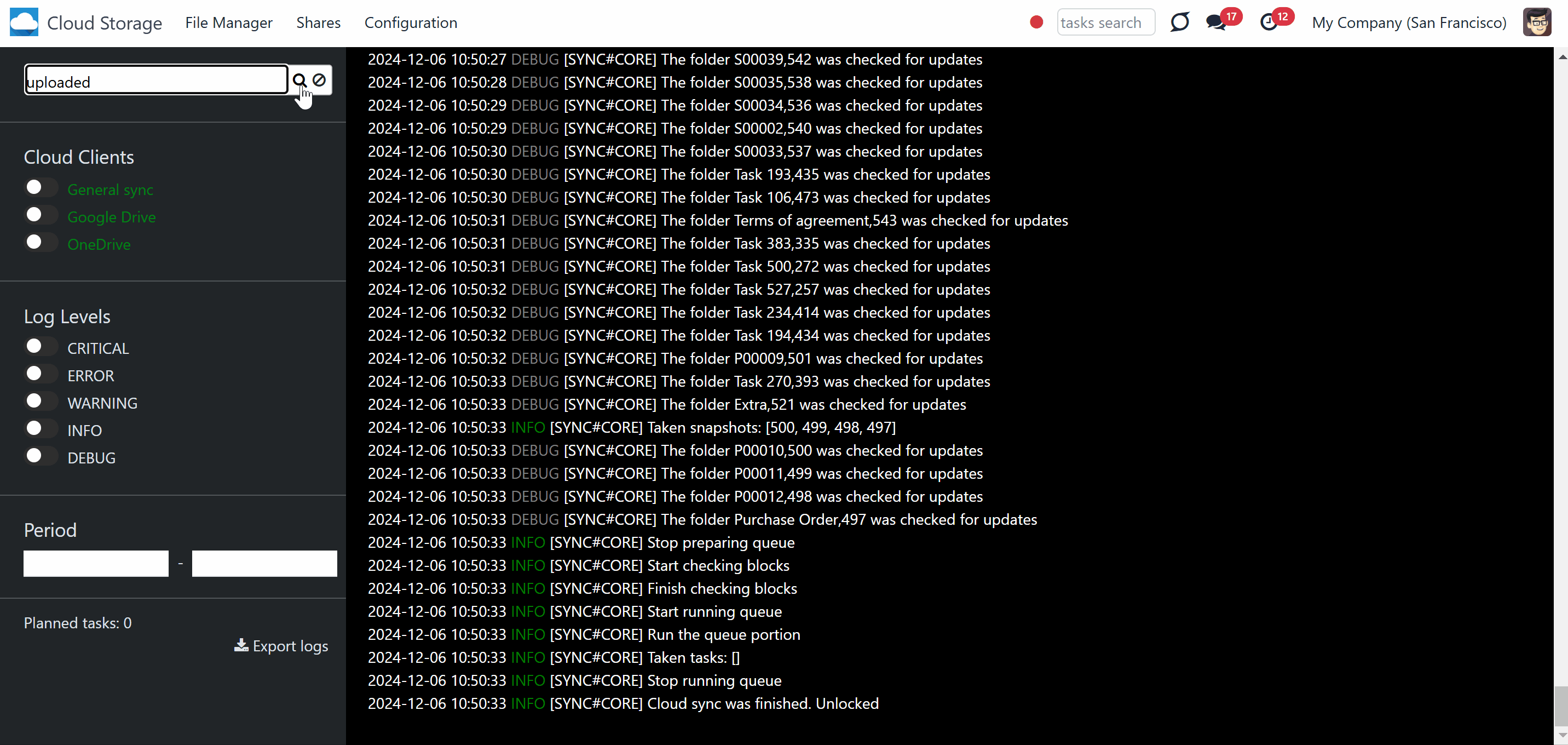Click the 'Period' heading
The width and height of the screenshot is (1568, 745).
tap(50, 530)
